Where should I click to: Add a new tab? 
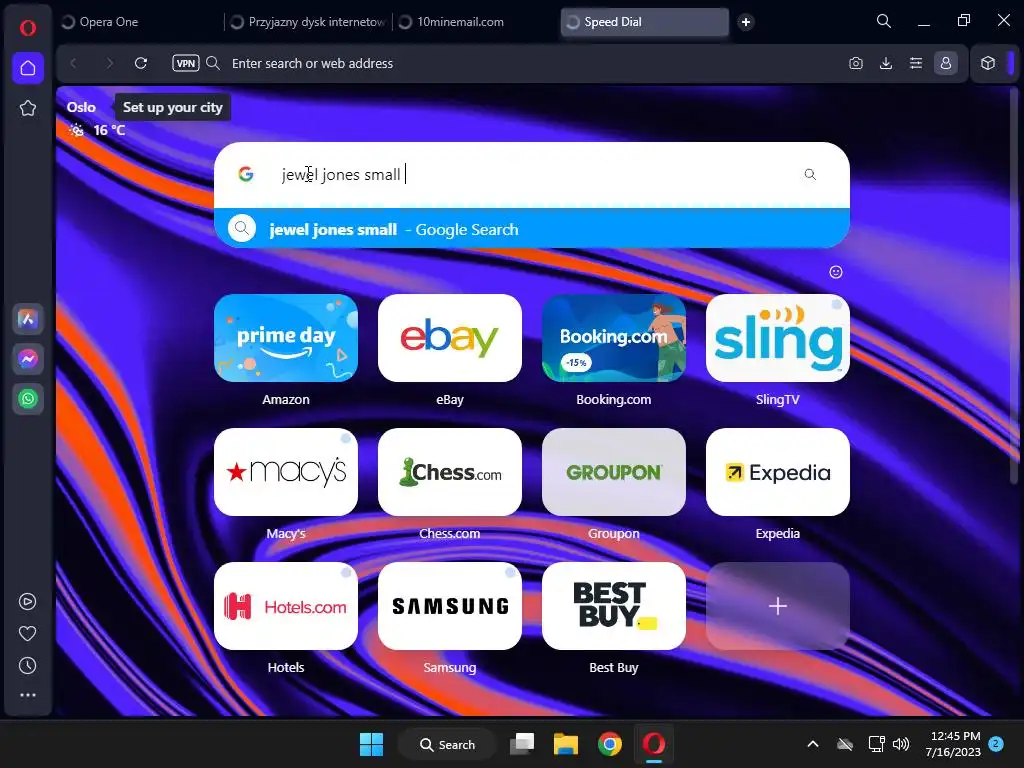click(745, 22)
